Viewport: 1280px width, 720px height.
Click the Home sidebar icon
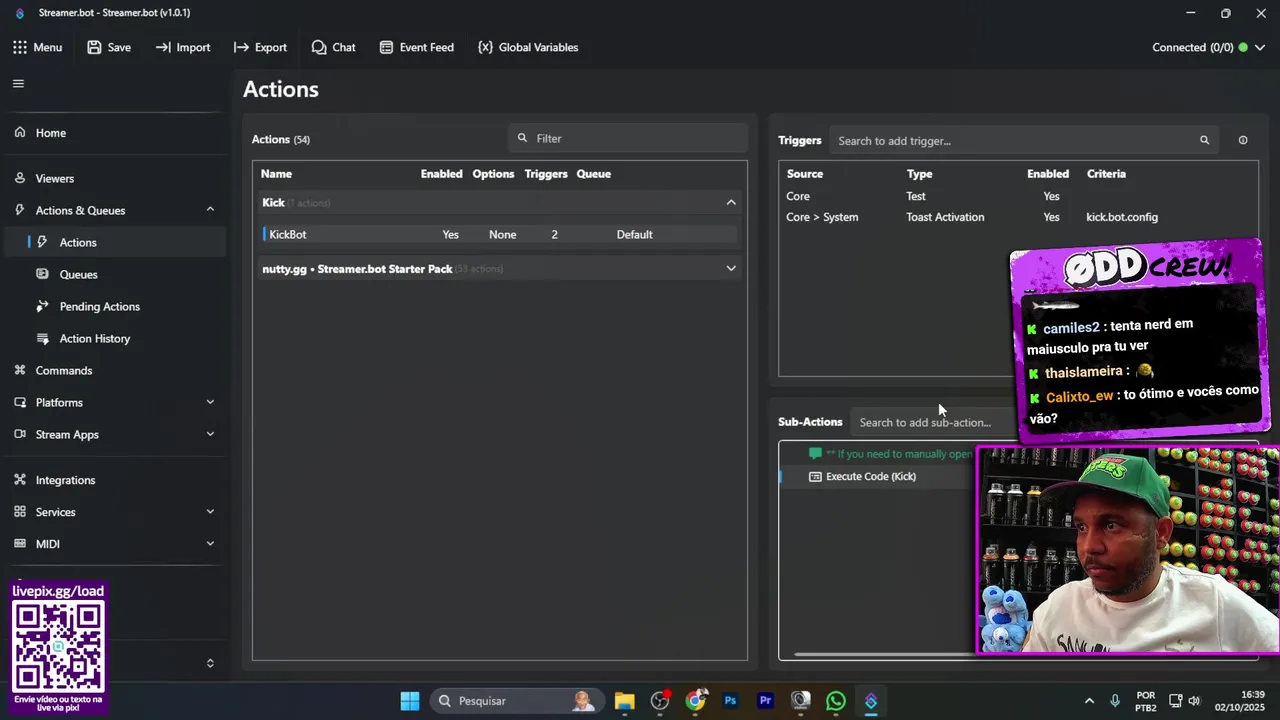(x=20, y=132)
